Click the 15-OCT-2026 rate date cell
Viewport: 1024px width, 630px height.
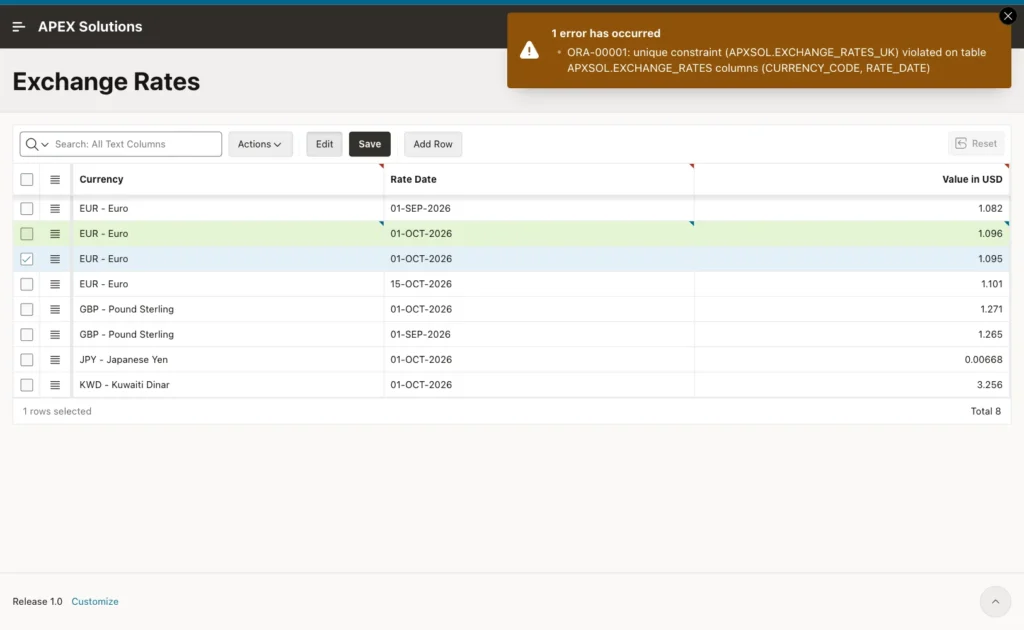click(x=539, y=285)
